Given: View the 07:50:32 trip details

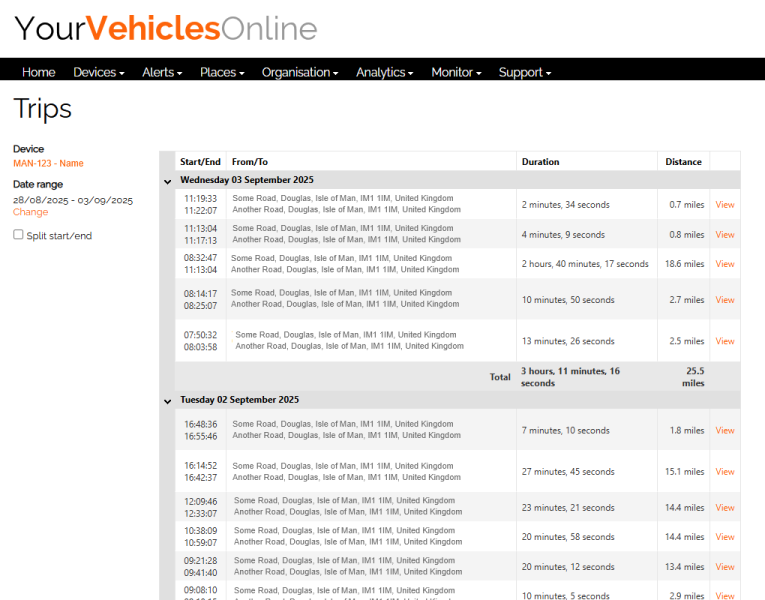Looking at the screenshot, I should pos(724,341).
